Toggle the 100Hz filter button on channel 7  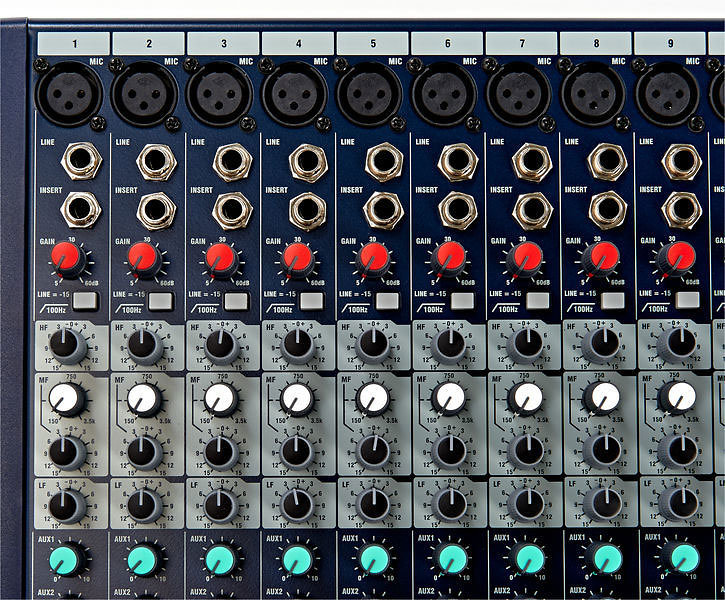[x=538, y=301]
